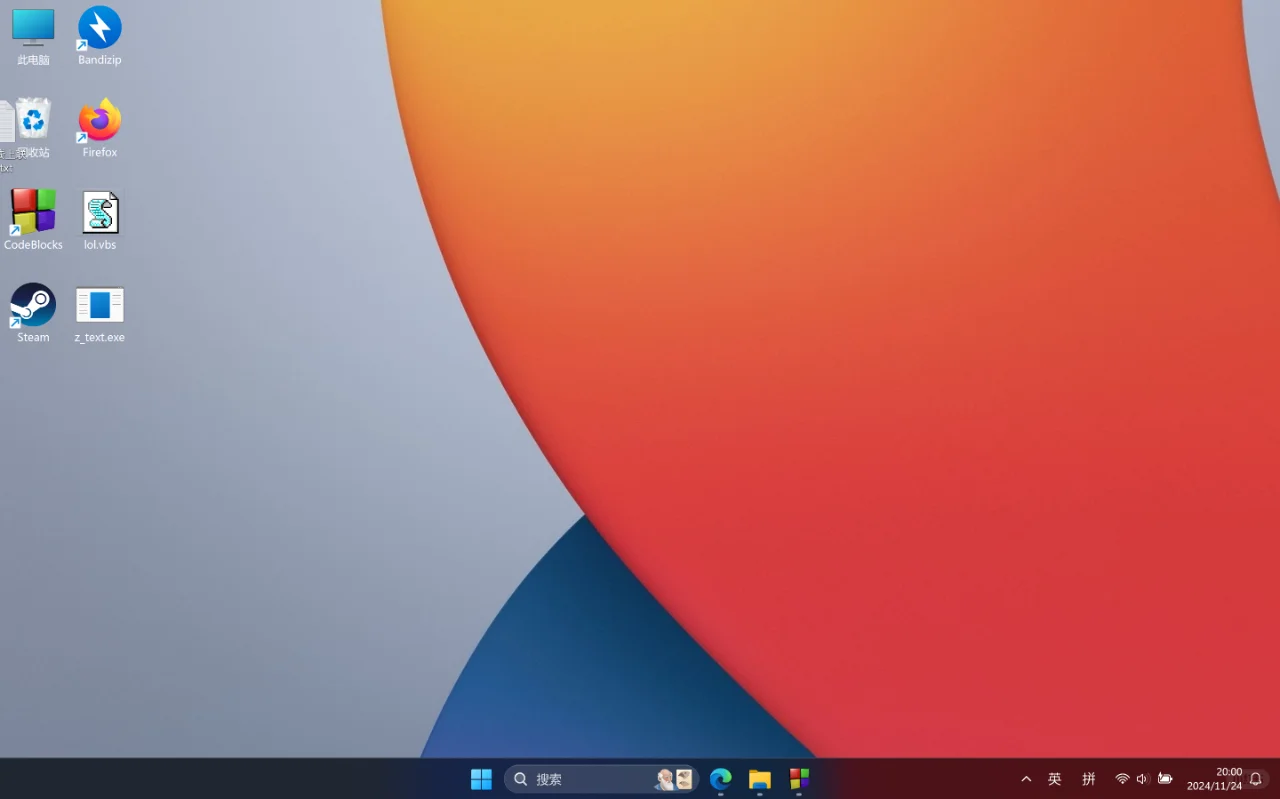Open the notification bell panel

1256,778
